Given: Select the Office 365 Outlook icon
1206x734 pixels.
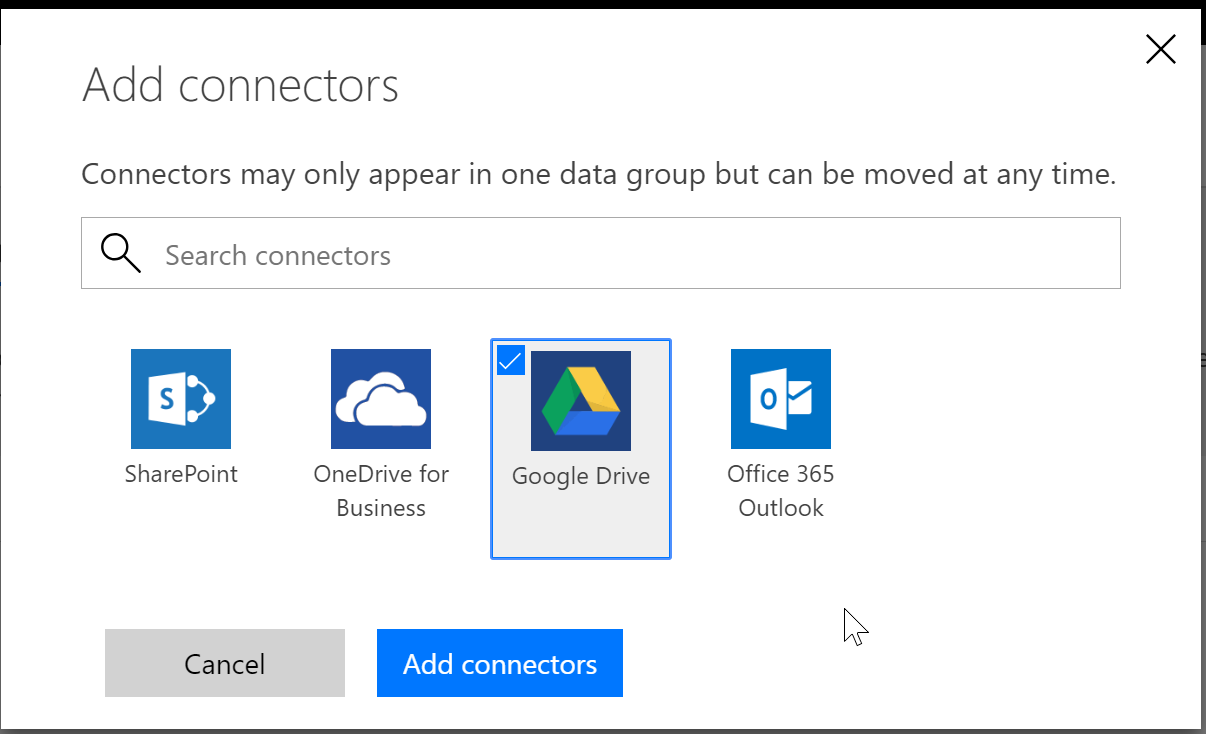Looking at the screenshot, I should [781, 399].
